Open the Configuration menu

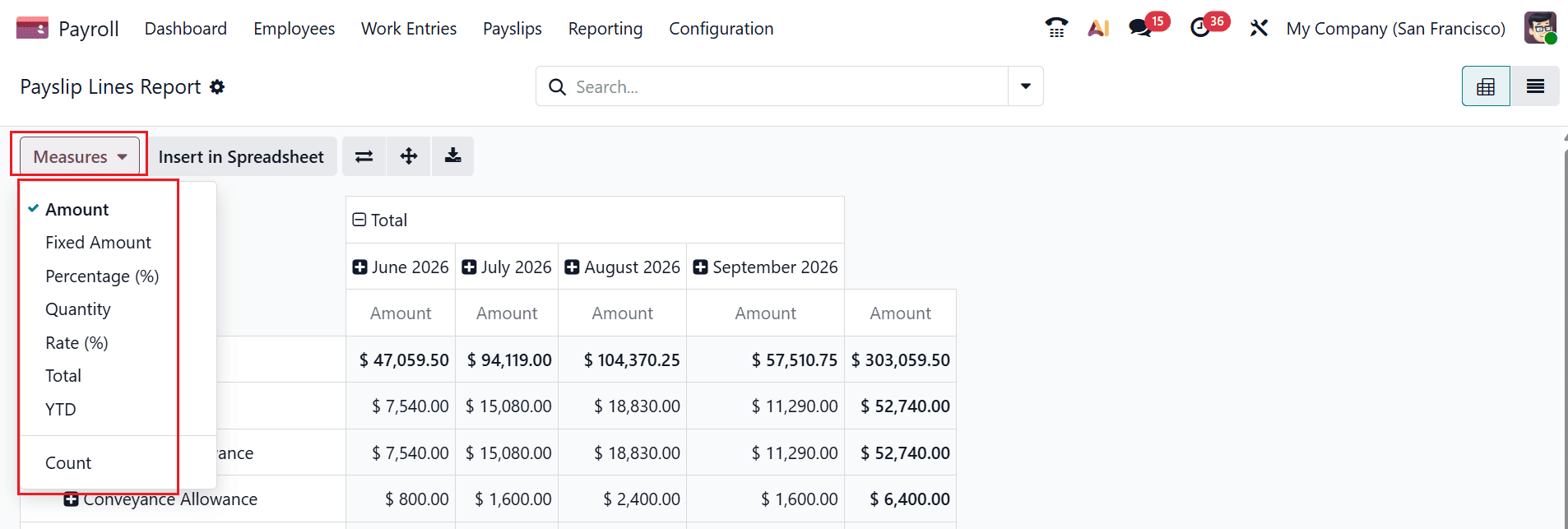click(x=721, y=28)
